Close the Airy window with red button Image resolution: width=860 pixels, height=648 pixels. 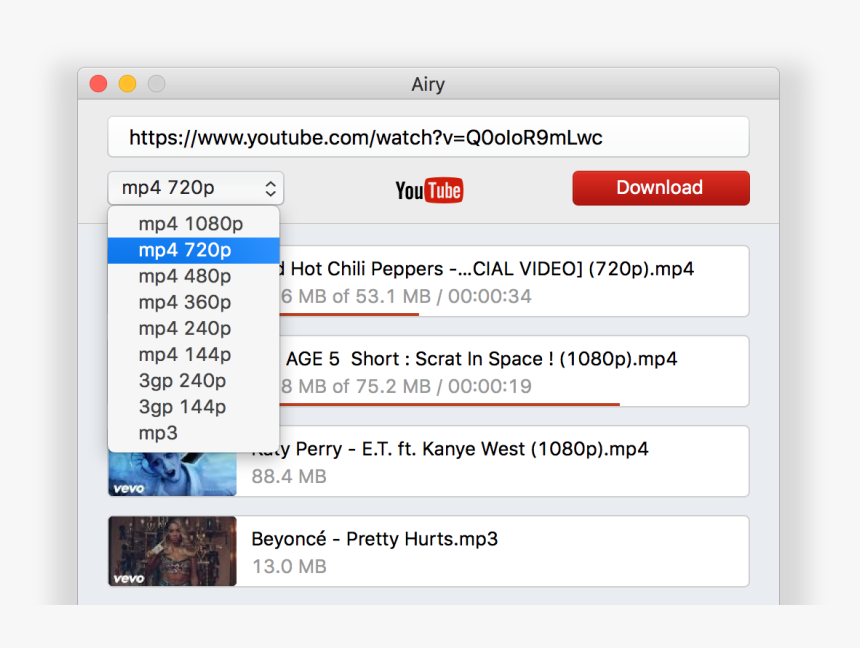[x=99, y=84]
